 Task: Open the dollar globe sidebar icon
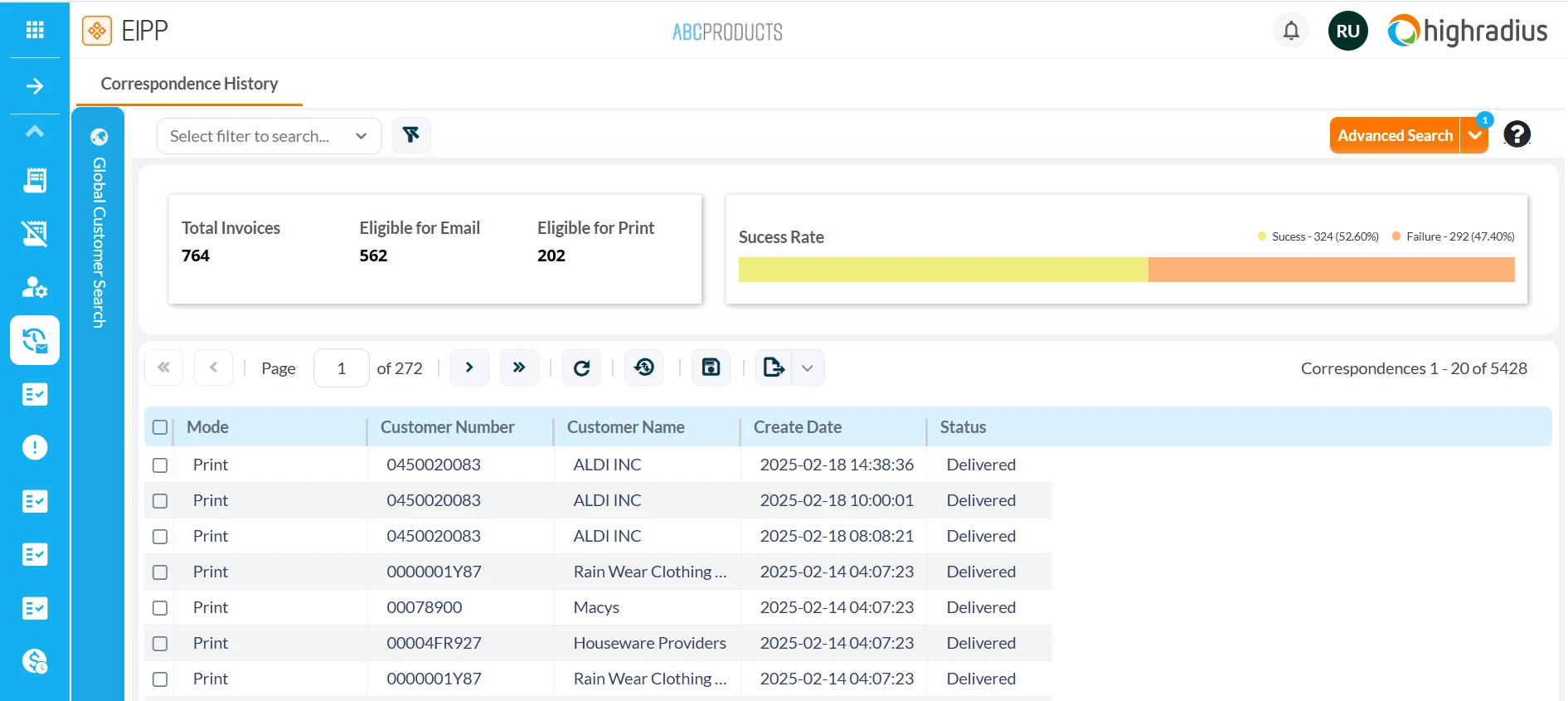coord(35,661)
